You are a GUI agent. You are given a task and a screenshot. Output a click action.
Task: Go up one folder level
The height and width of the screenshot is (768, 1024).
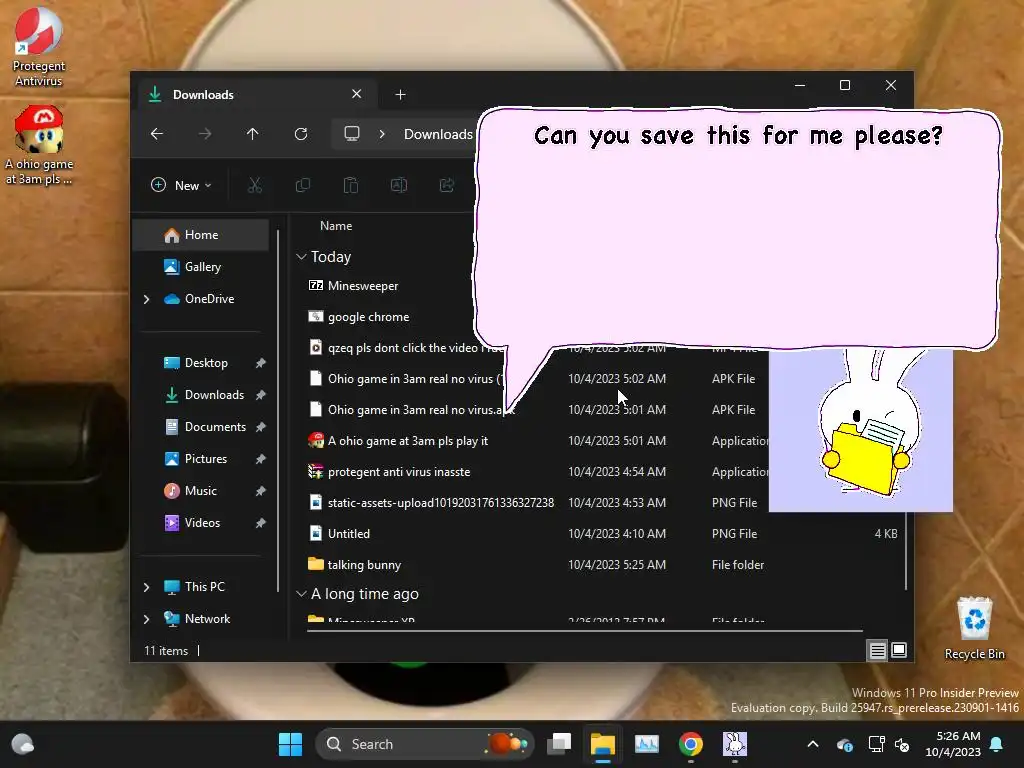[253, 134]
